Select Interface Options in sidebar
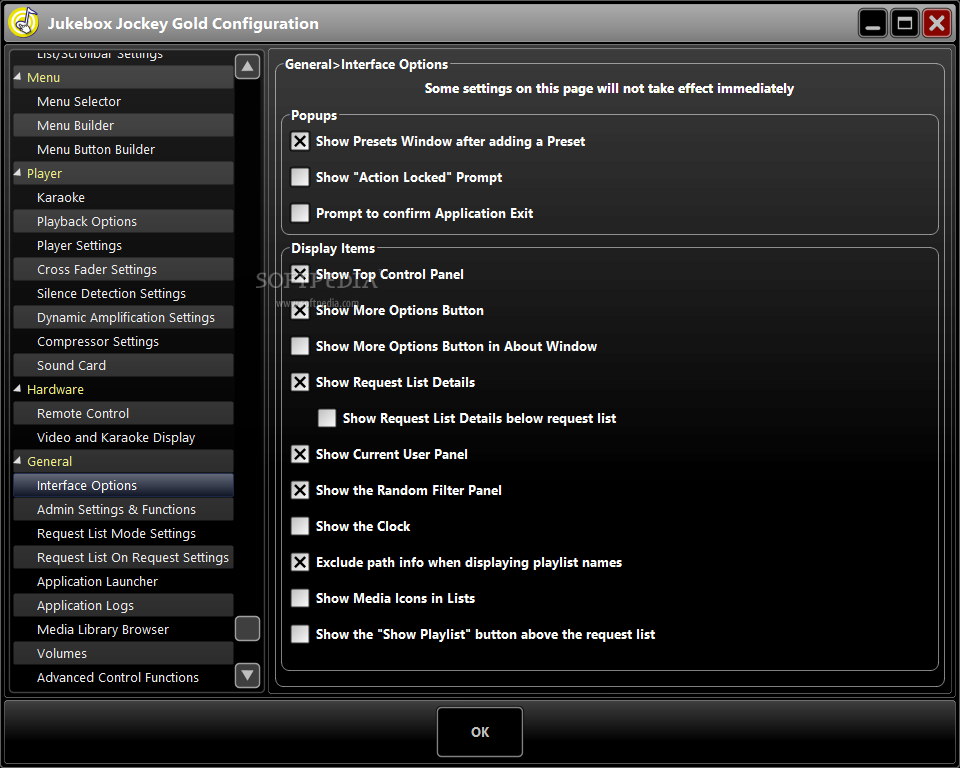This screenshot has width=960, height=768. (x=123, y=485)
